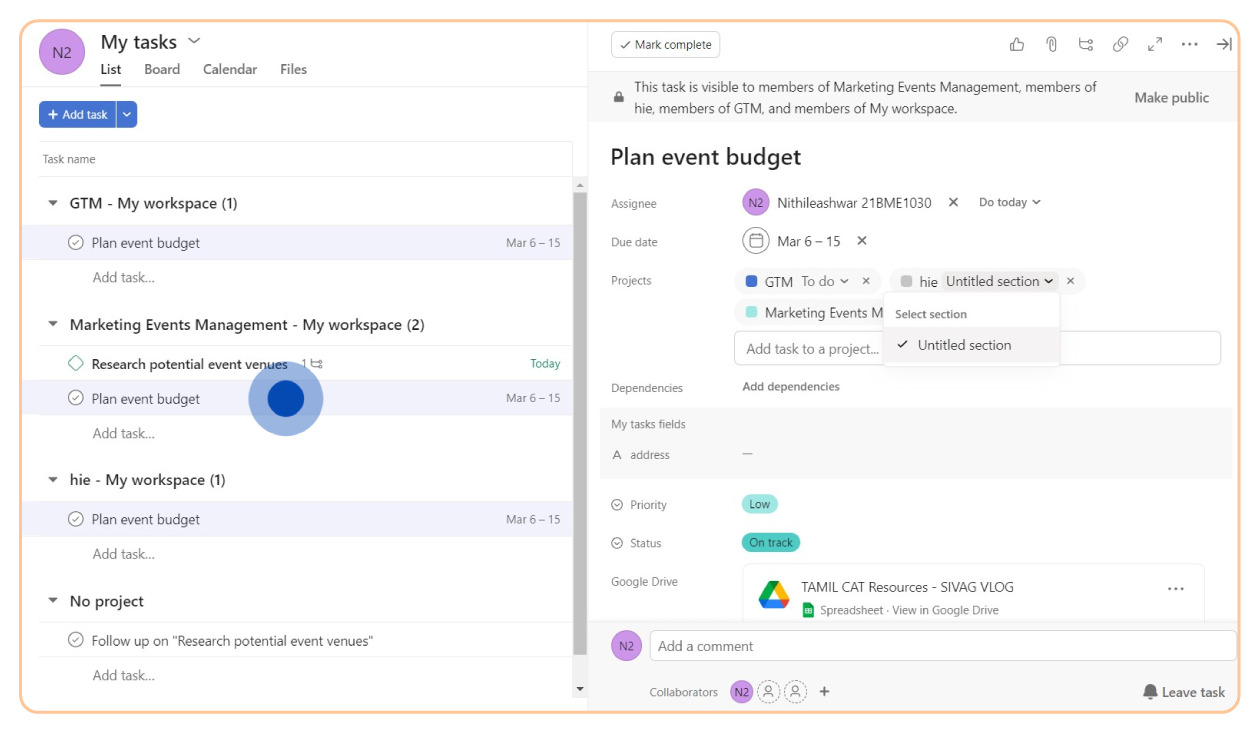Open the Do today dropdown
This screenshot has height=733, width=1260.
point(1009,202)
